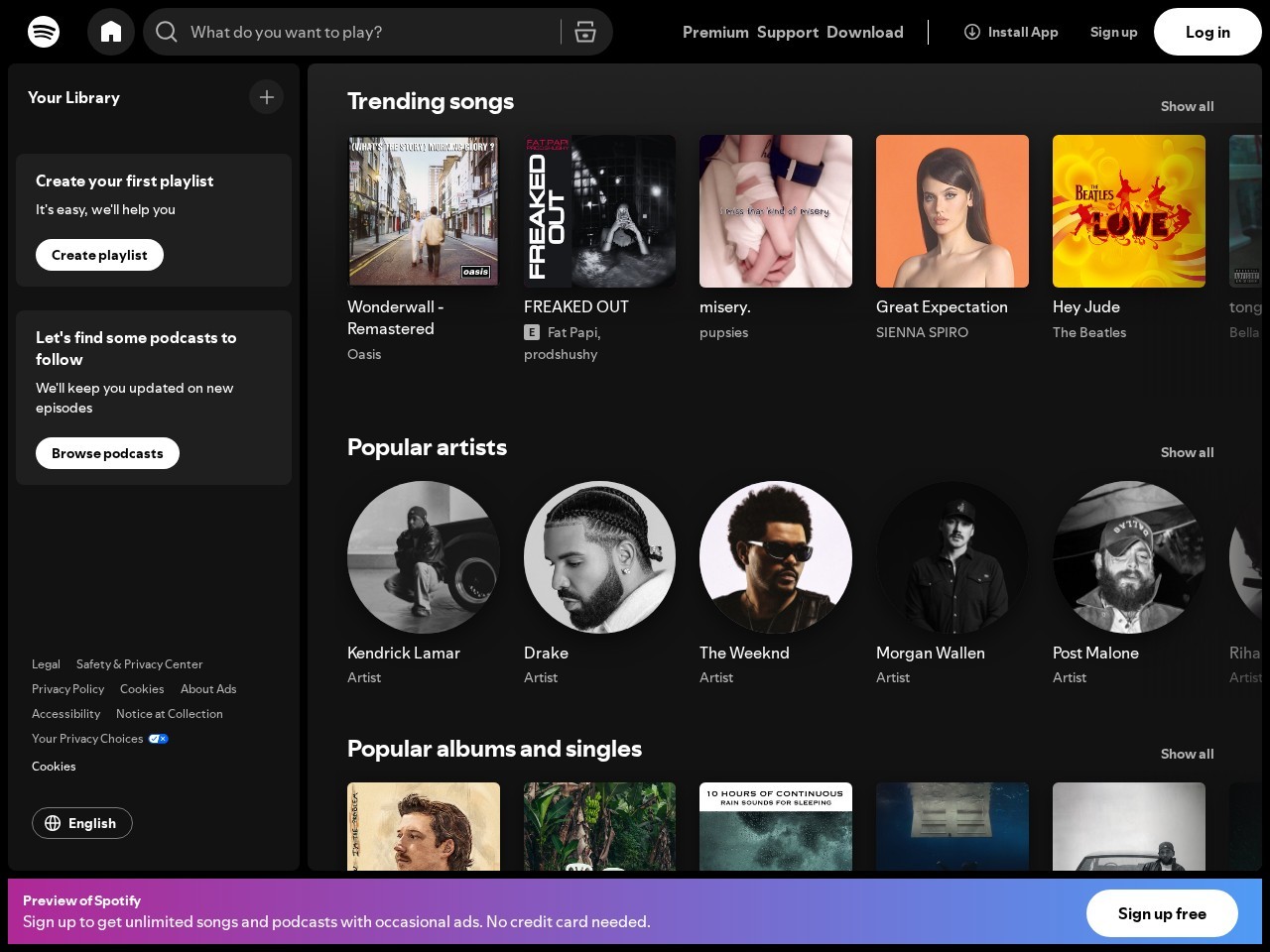Viewport: 1270px width, 952px height.
Task: Open the jungle foliage album cover
Action: (599, 826)
